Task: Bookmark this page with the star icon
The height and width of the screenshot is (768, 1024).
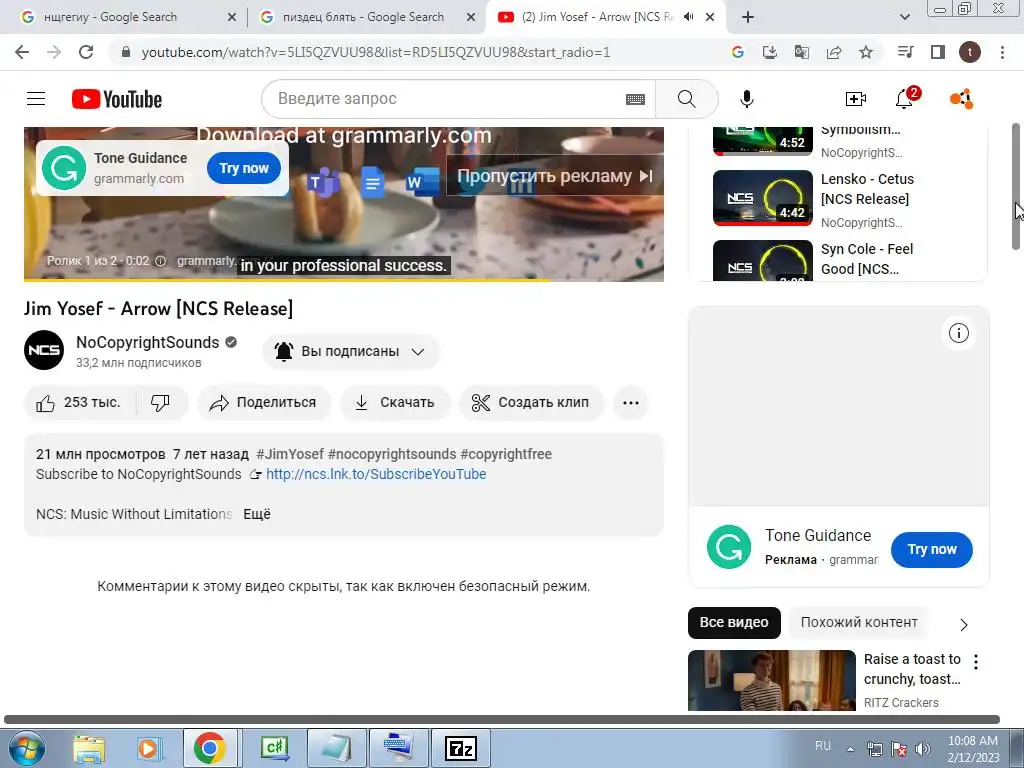Action: (866, 52)
